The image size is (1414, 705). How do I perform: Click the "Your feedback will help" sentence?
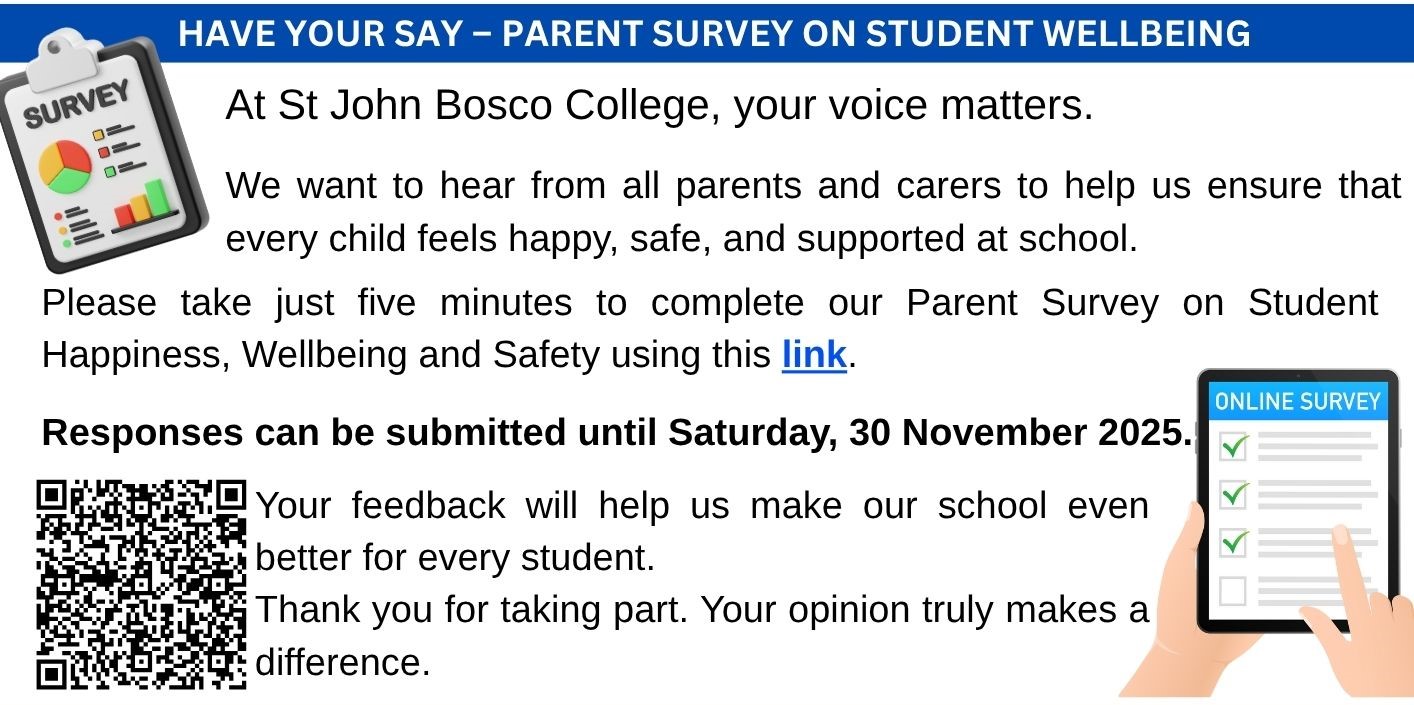[700, 506]
